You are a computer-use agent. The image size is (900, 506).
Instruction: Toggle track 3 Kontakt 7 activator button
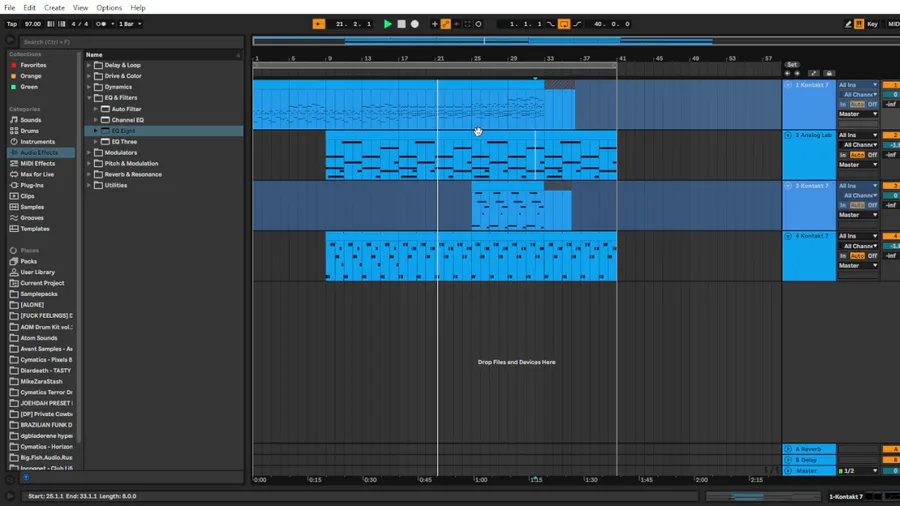coord(891,186)
